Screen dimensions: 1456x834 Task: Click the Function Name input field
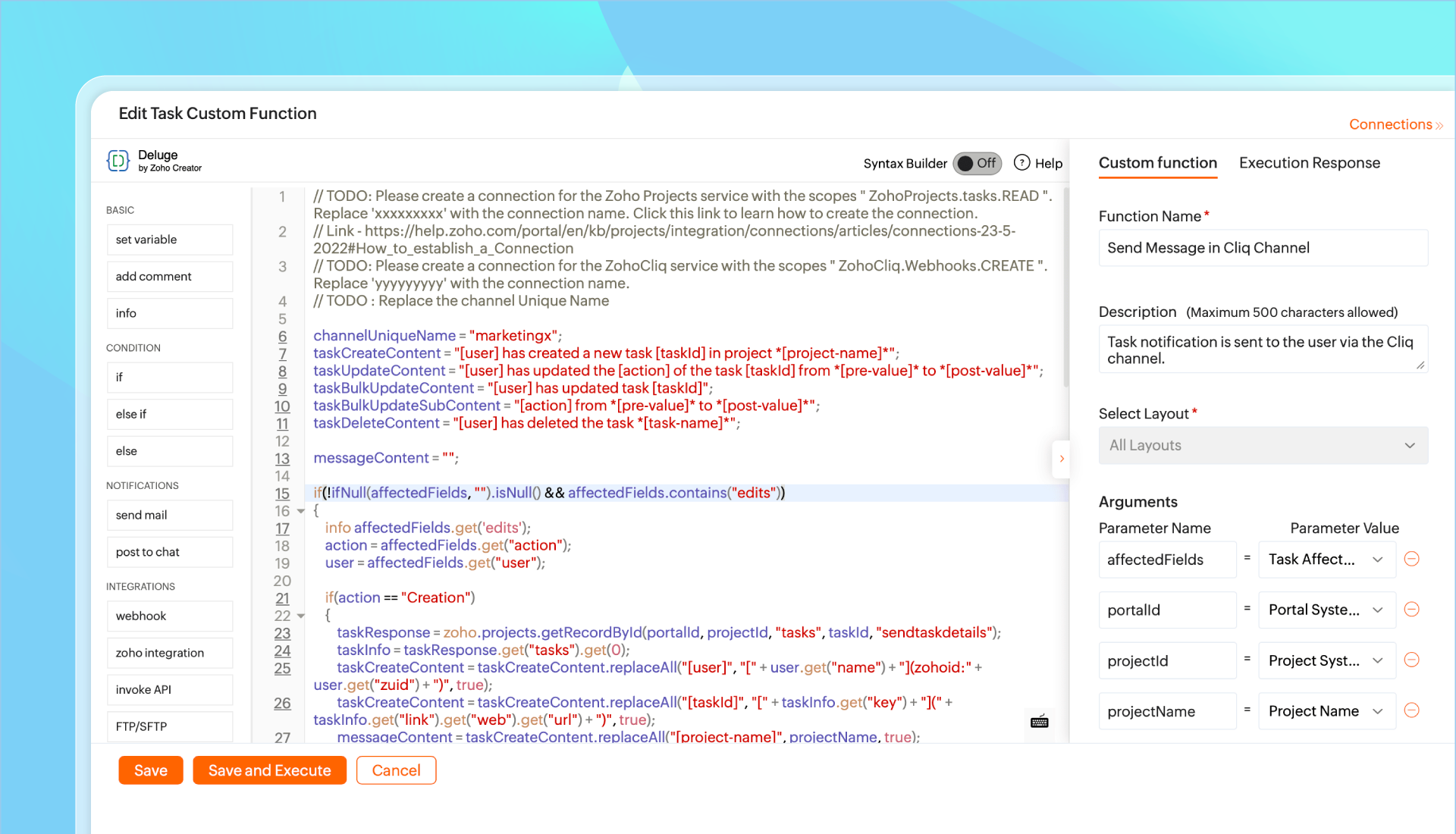[x=1263, y=248]
